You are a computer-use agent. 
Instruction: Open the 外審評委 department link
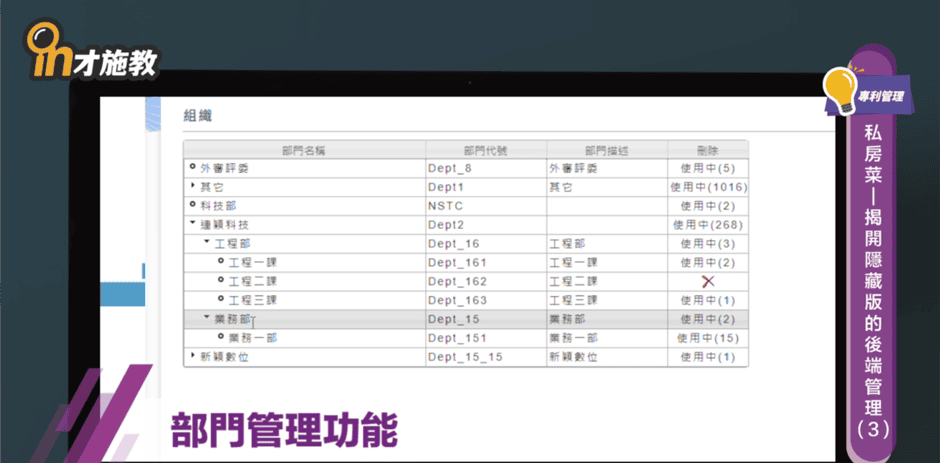coord(224,168)
